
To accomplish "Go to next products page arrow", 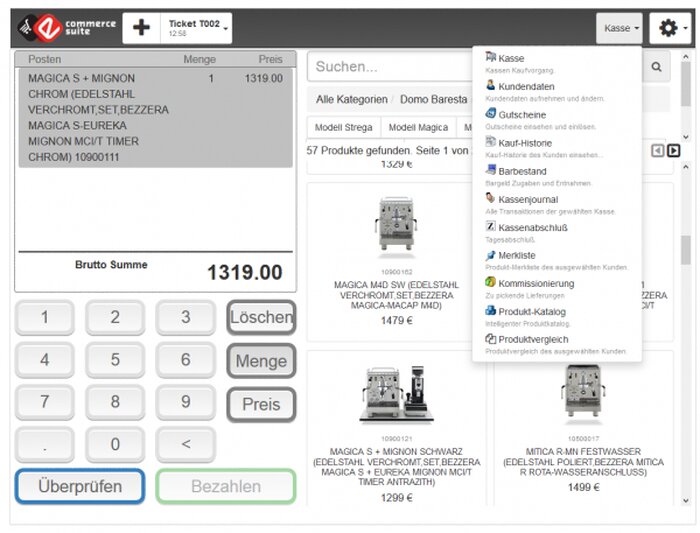I will pyautogui.click(x=673, y=151).
